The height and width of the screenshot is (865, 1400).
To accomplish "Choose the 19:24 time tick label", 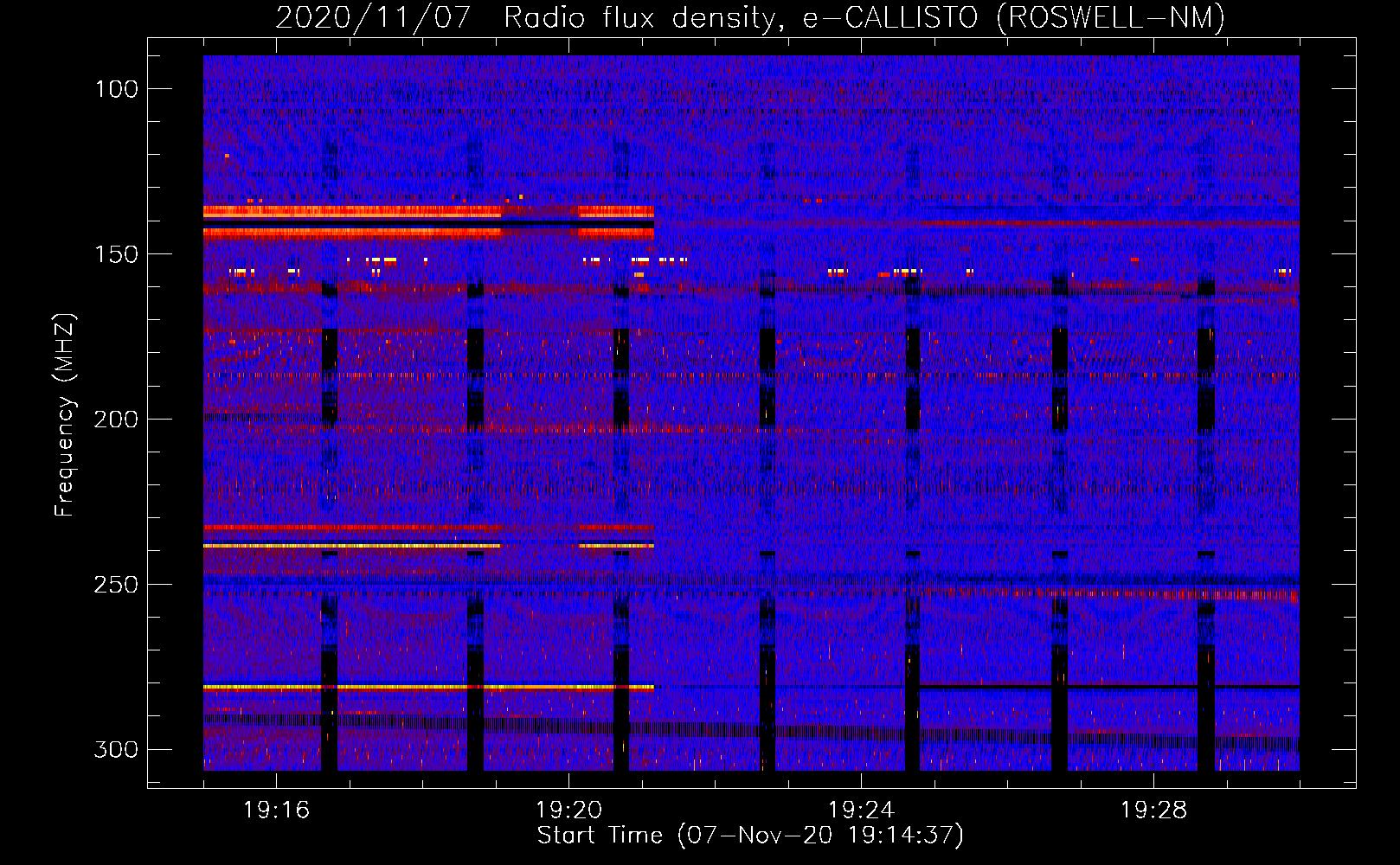I will 861,811.
